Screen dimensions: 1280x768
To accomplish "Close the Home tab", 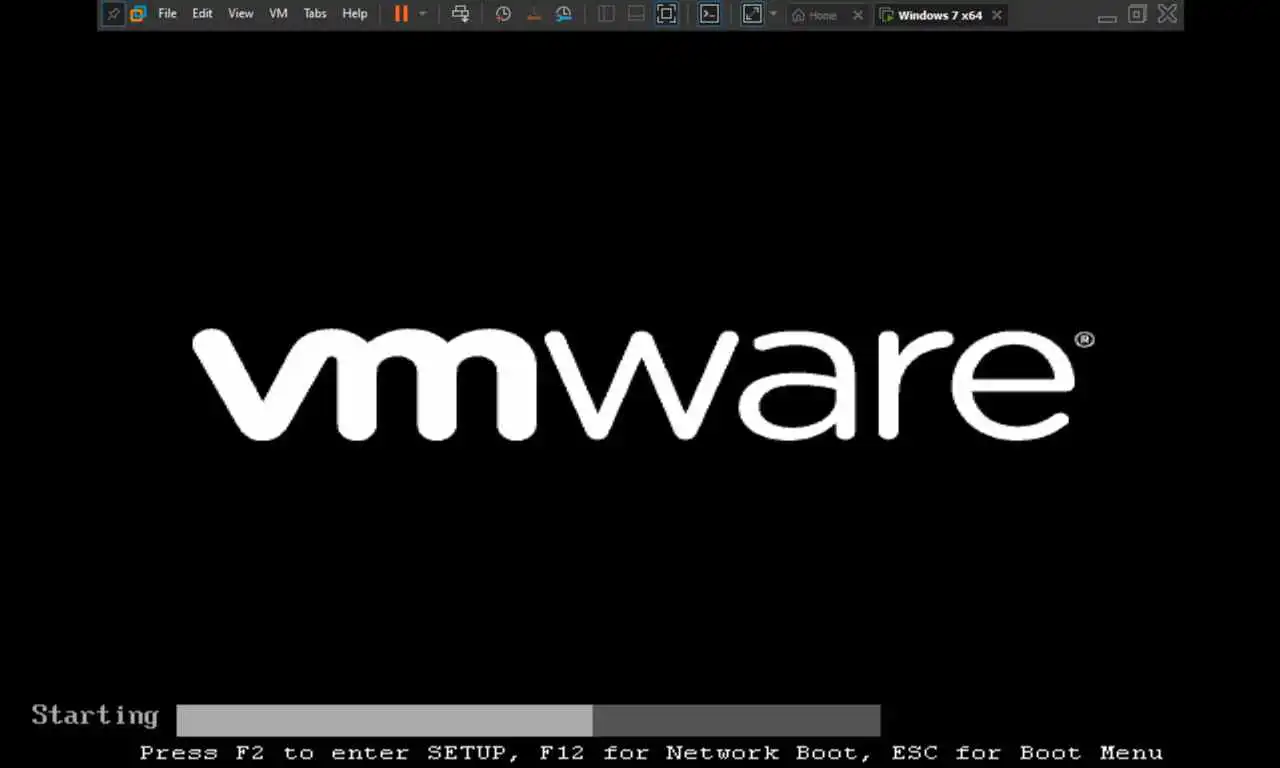I will 857,15.
